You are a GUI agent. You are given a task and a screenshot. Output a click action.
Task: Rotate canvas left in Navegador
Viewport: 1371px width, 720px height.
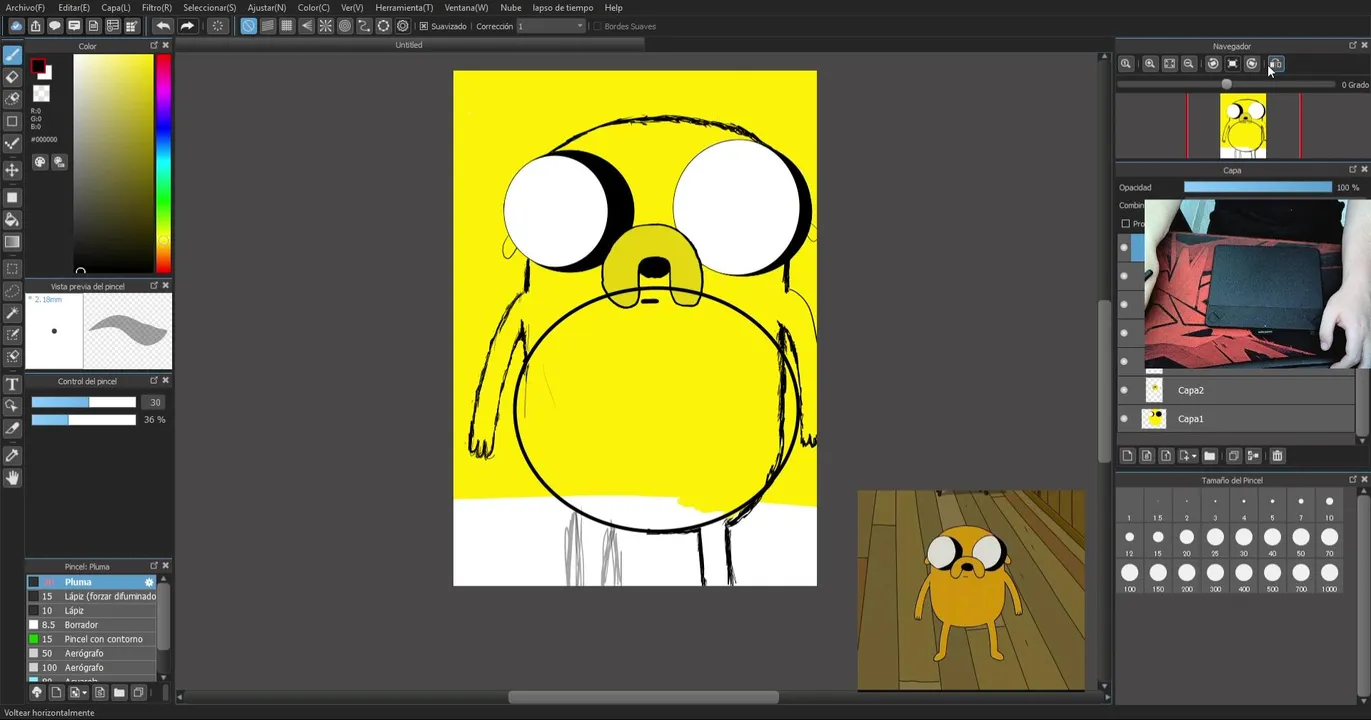point(1213,64)
